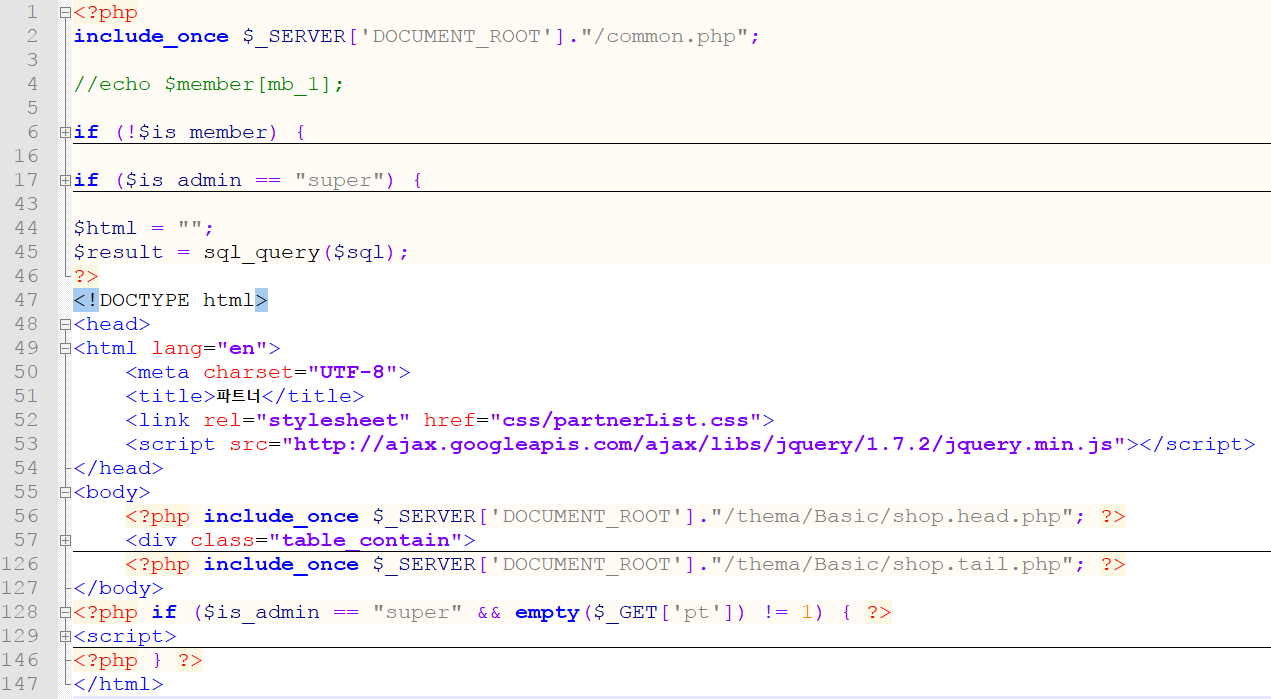Screen dimensions: 1271x699
Task: Collapse the fold marker at line 1 <?php
Action: [66, 13]
